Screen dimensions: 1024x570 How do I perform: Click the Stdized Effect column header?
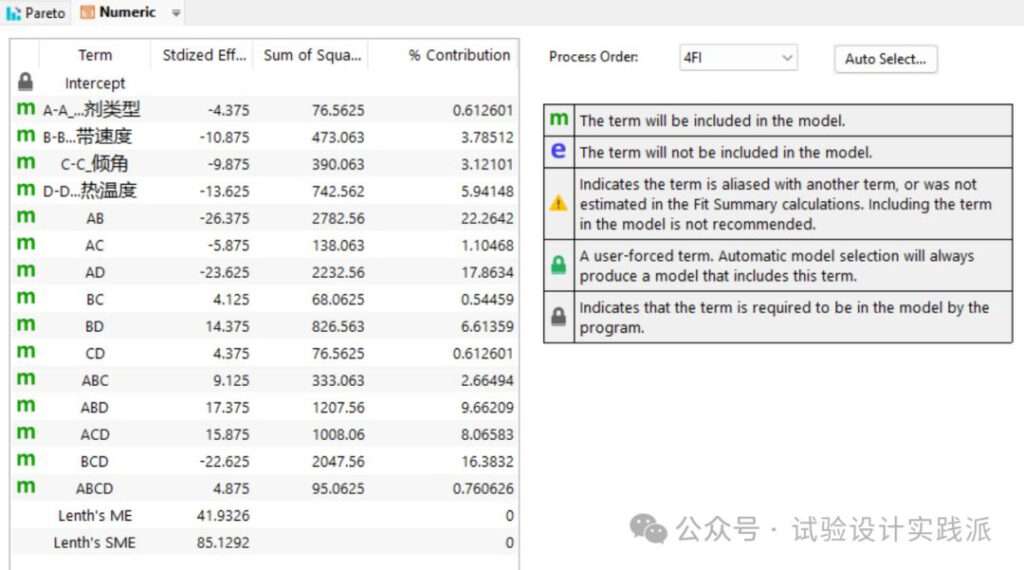point(202,55)
